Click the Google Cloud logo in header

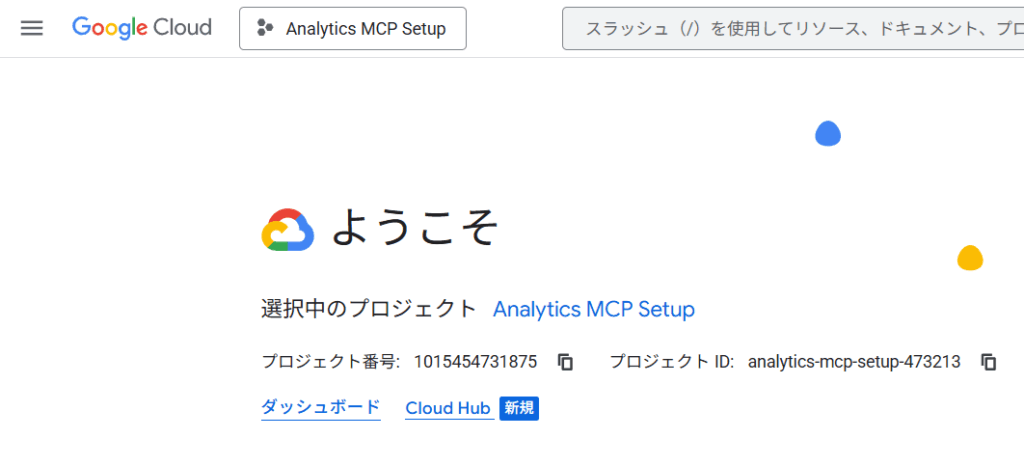[142, 28]
